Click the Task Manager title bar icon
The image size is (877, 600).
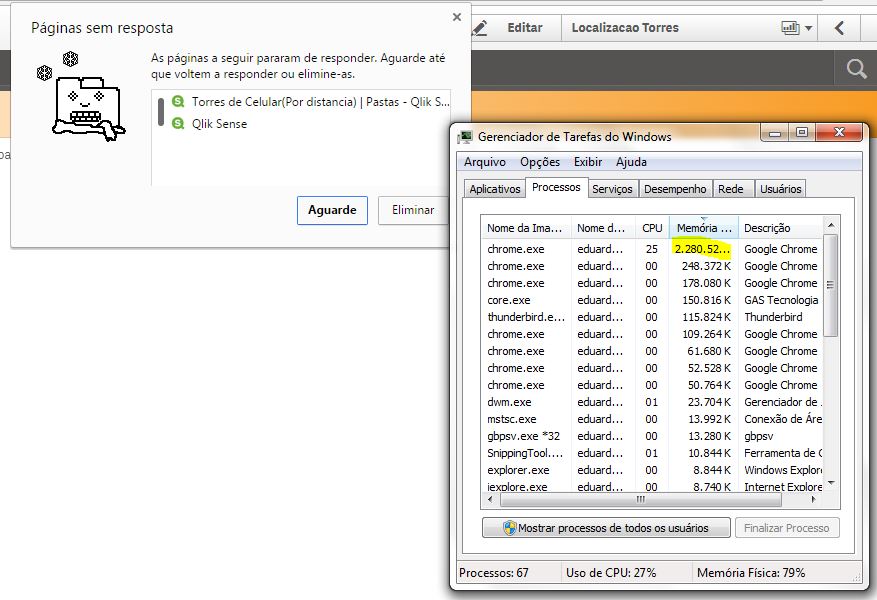[x=465, y=136]
